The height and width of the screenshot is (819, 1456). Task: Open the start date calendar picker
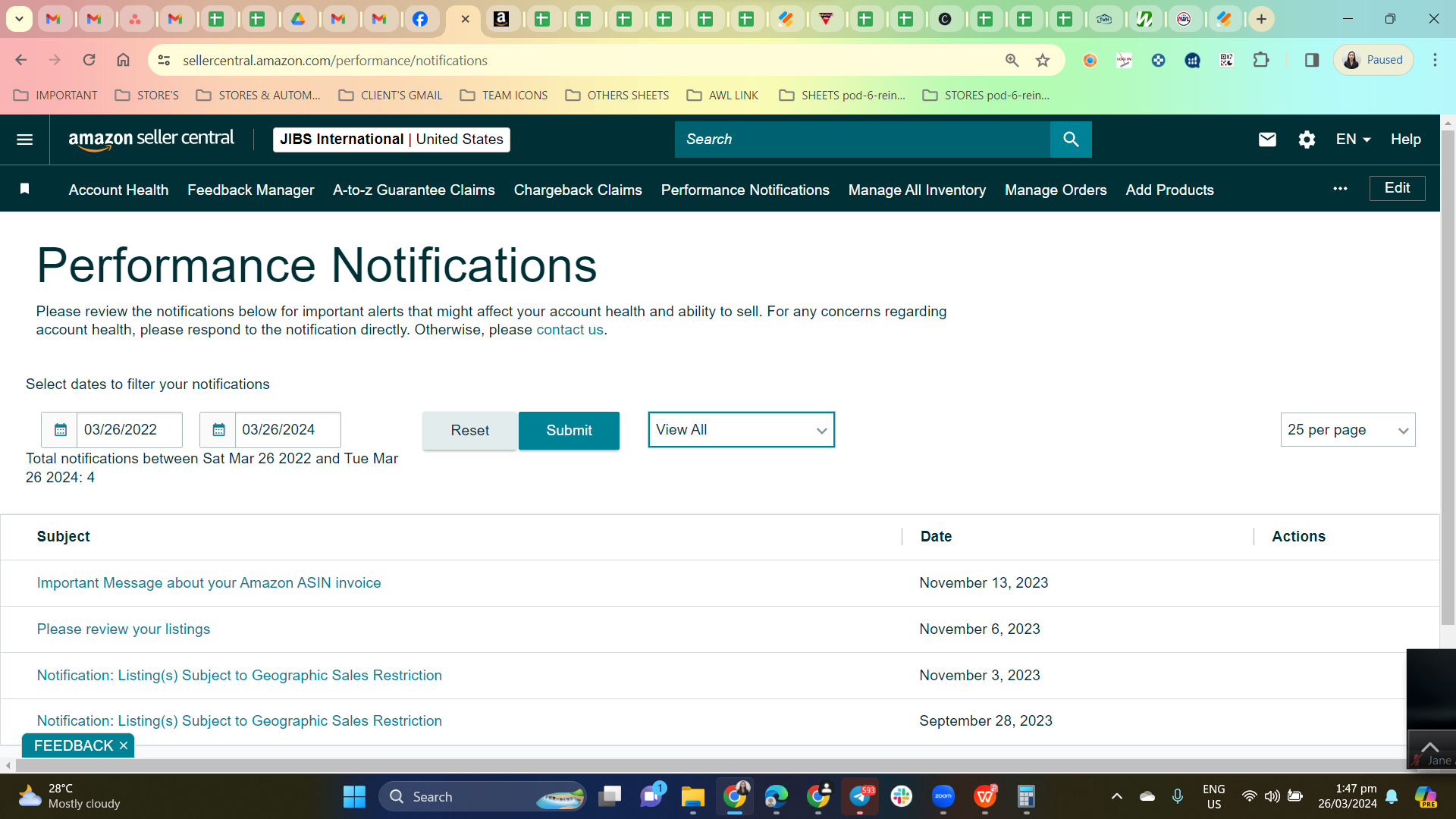[x=60, y=430]
